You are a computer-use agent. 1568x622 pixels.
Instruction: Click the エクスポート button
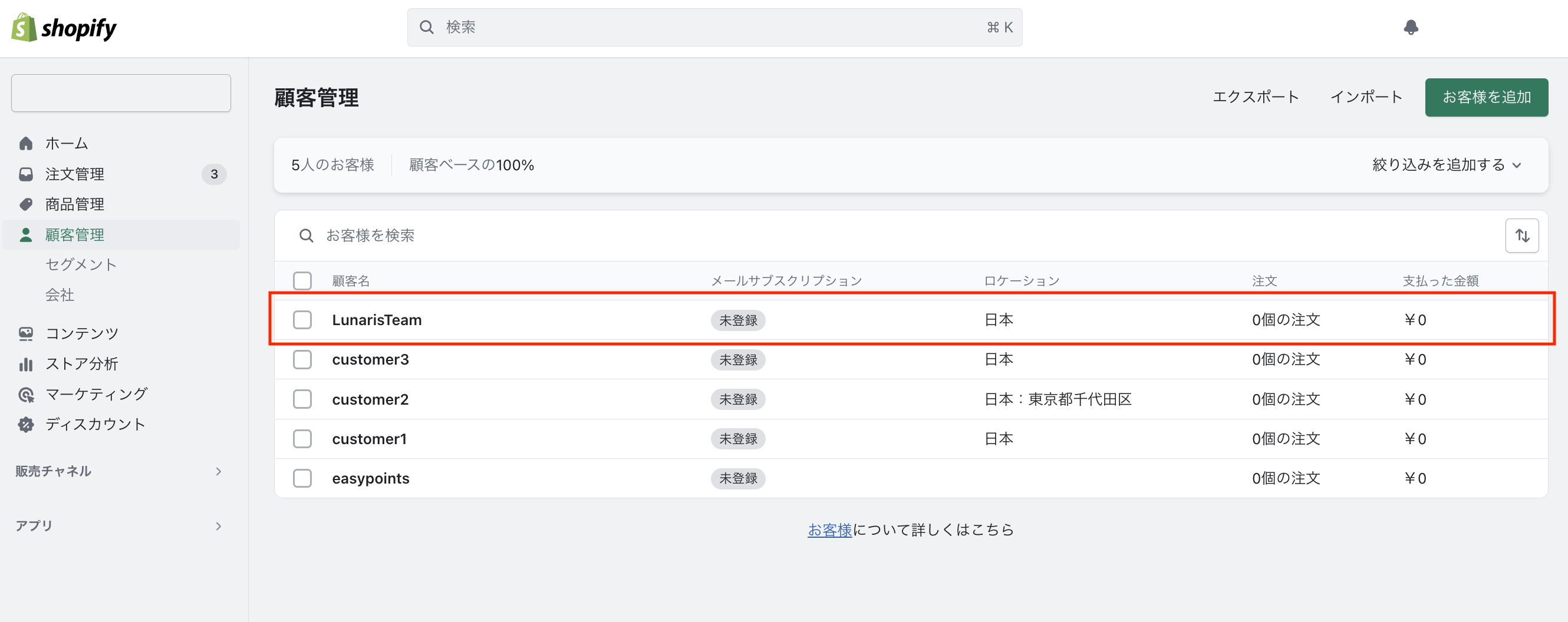point(1255,97)
